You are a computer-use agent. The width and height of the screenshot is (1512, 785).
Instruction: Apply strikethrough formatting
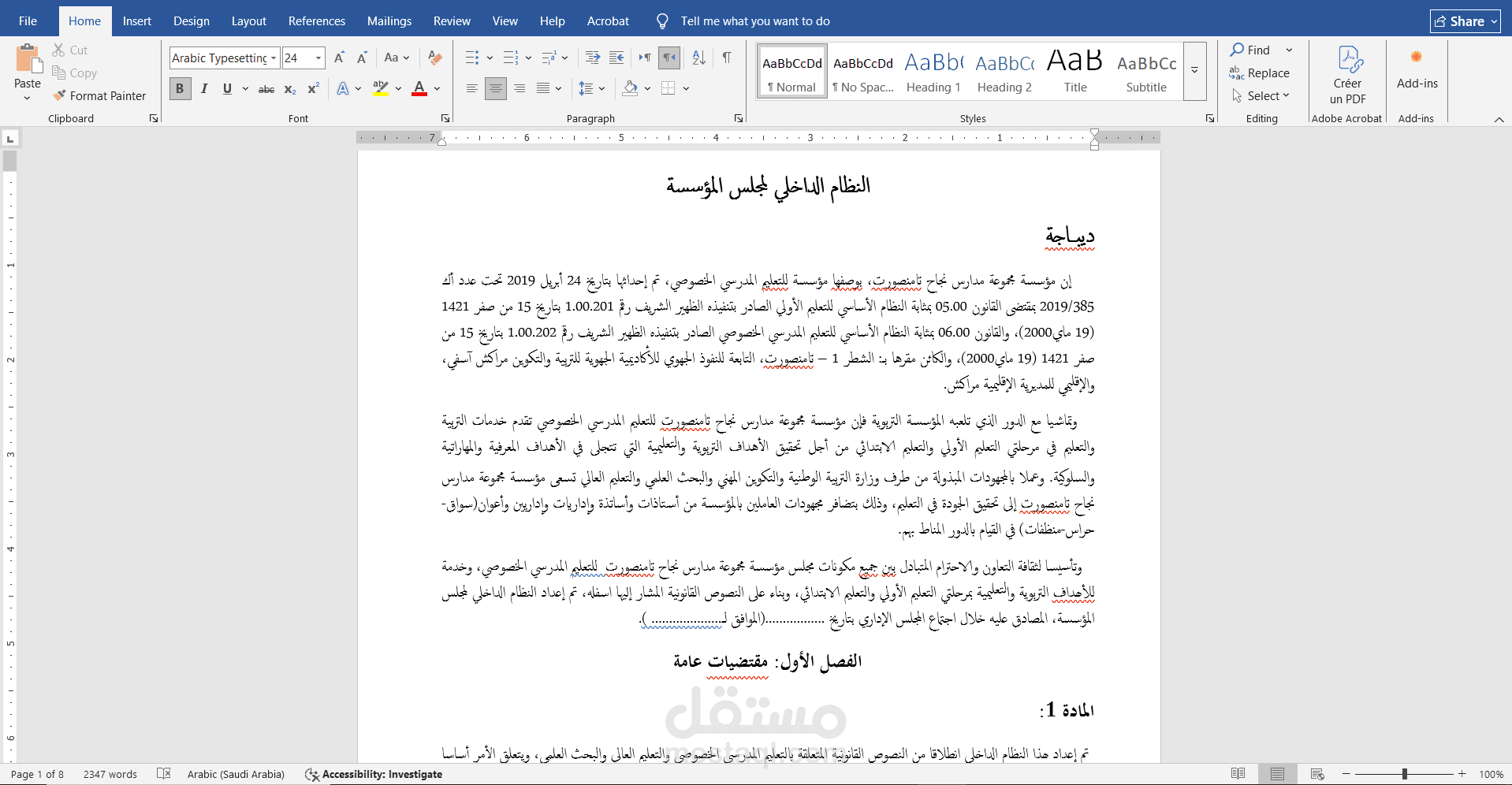point(266,89)
